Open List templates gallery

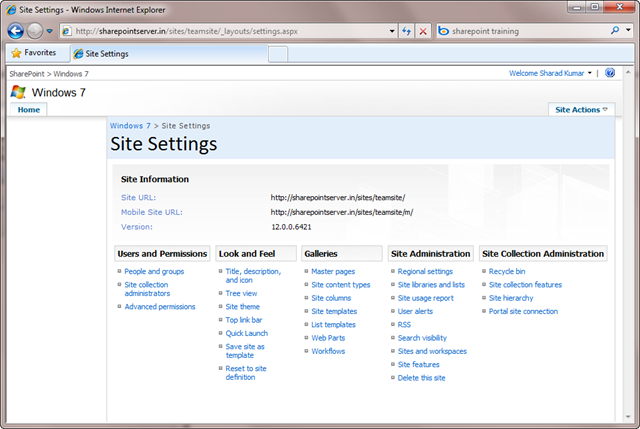coord(333,325)
